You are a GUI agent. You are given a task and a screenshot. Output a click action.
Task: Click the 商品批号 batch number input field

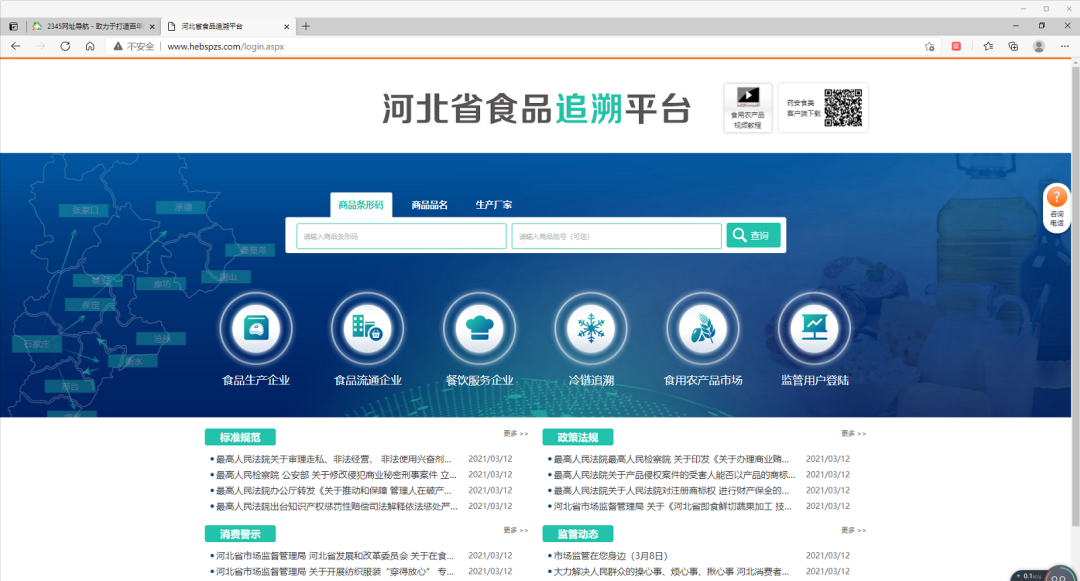click(x=616, y=236)
